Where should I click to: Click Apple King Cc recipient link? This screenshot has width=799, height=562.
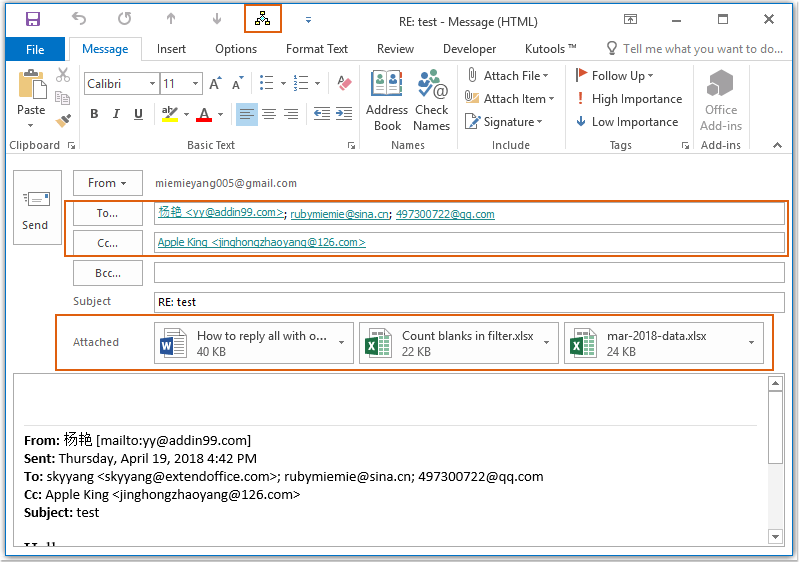point(261,243)
